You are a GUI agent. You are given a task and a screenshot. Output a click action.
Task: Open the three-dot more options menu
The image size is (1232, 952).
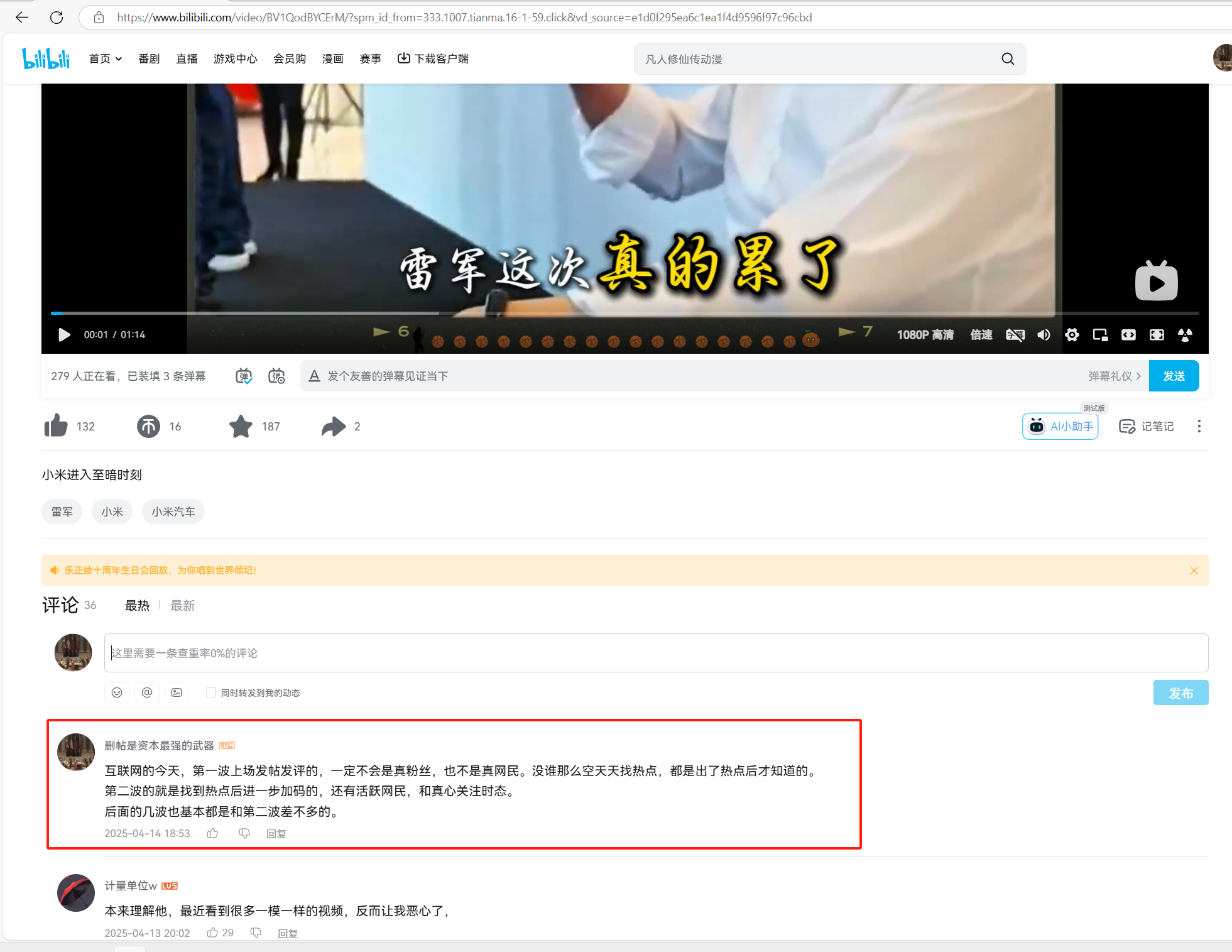pos(1199,426)
